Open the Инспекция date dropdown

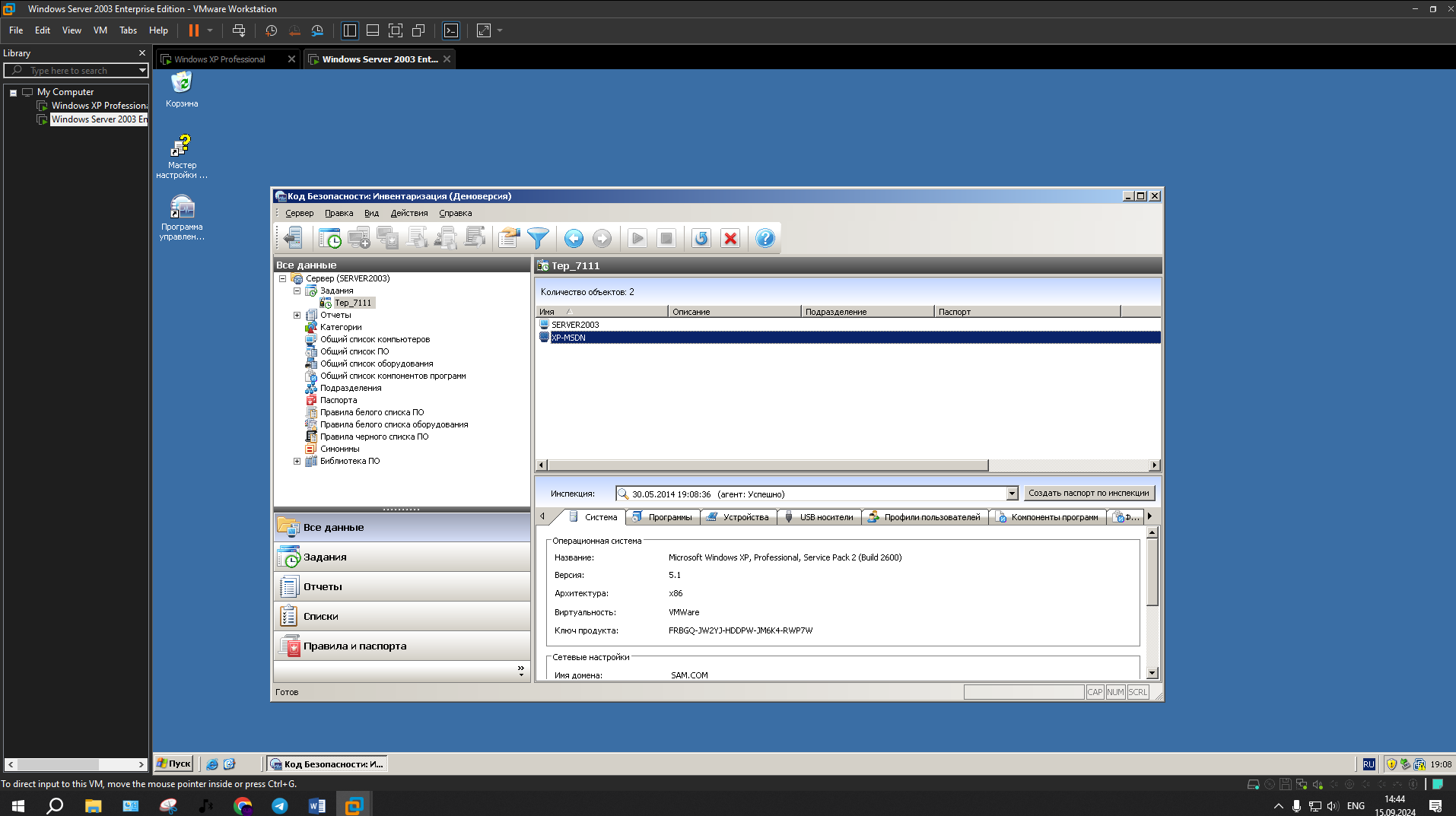pyautogui.click(x=1012, y=494)
